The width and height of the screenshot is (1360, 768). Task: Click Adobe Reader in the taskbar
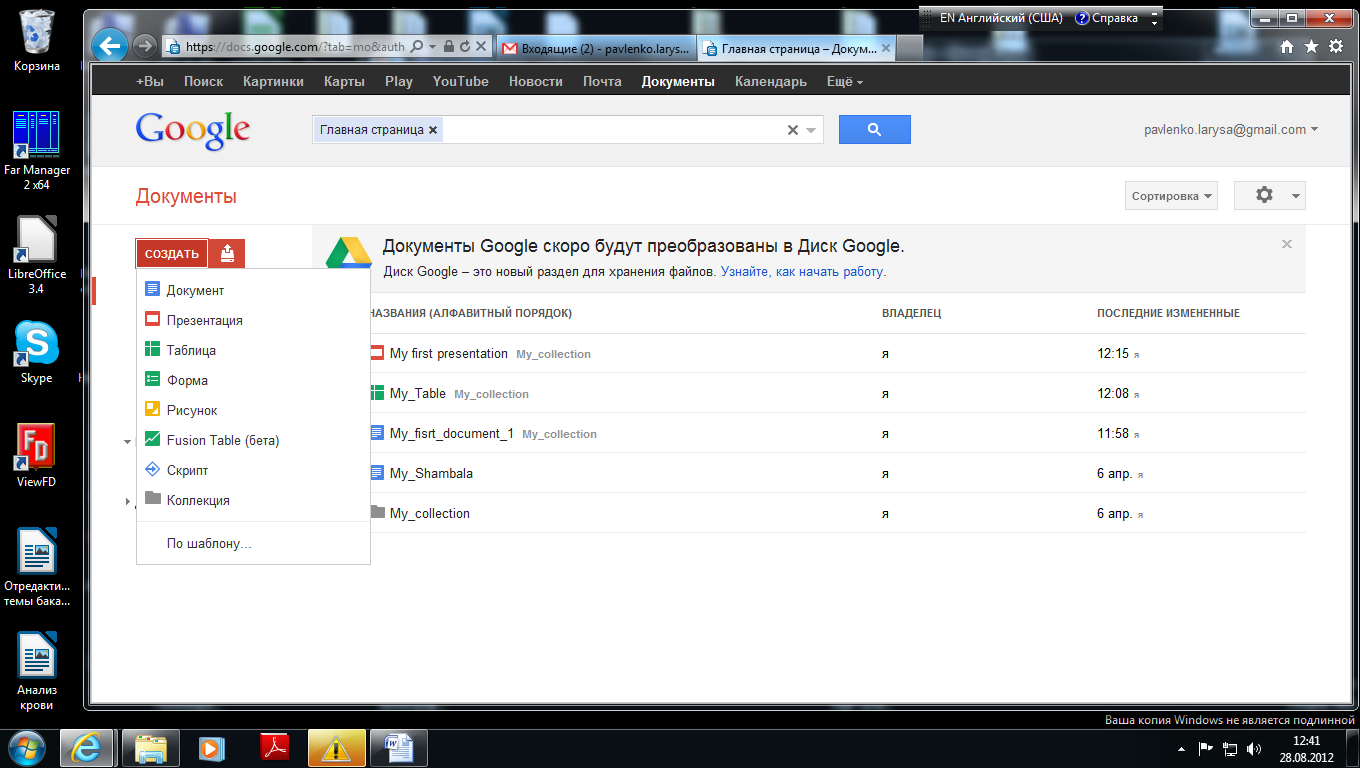[275, 747]
